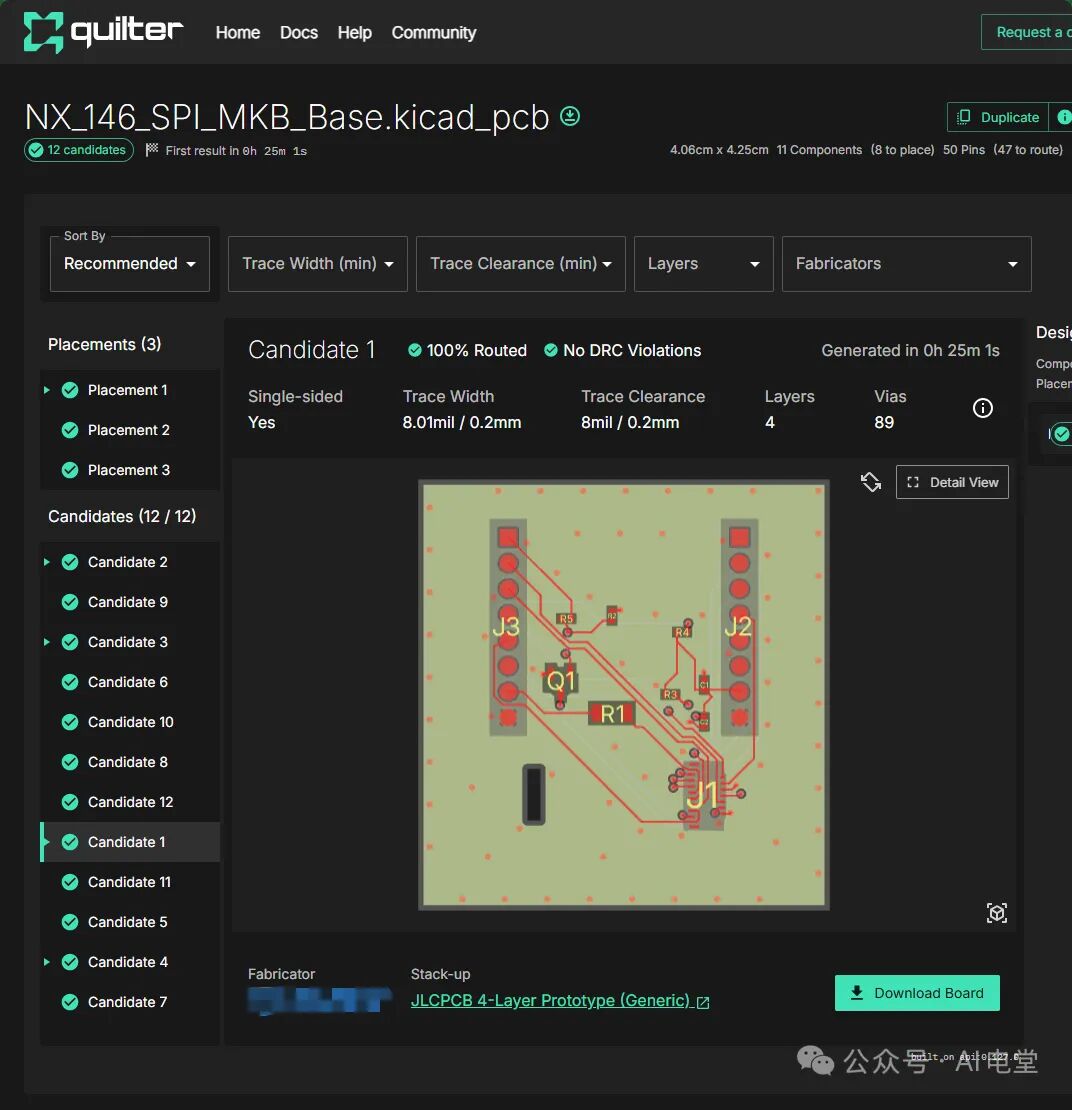
Task: Click the Download Board button
Action: (x=917, y=993)
